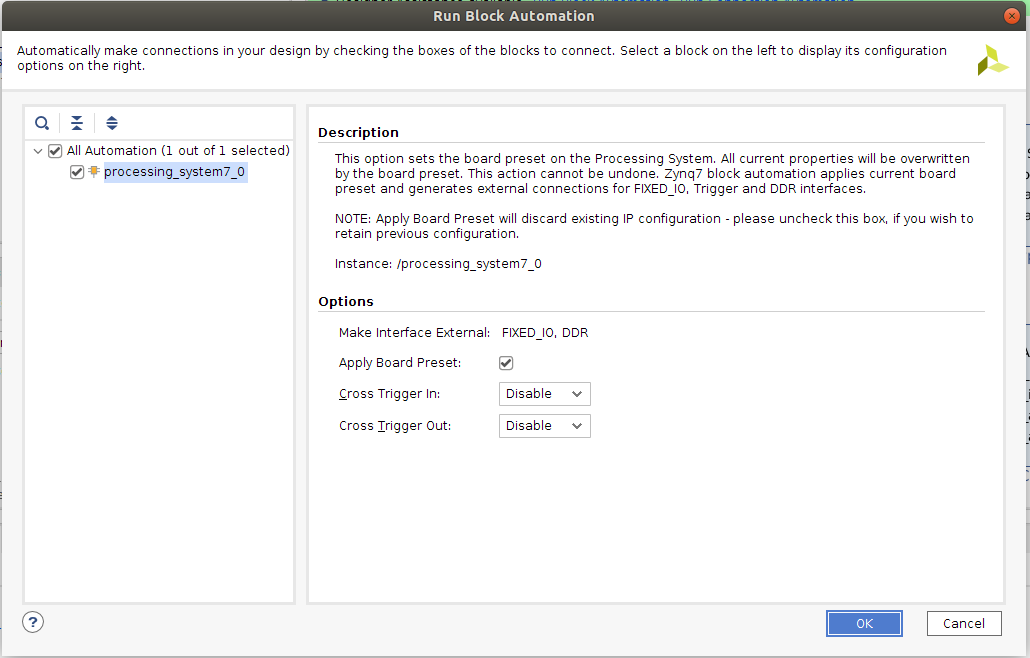Open the Cross Trigger In dropdown
This screenshot has height=658, width=1030.
(544, 394)
